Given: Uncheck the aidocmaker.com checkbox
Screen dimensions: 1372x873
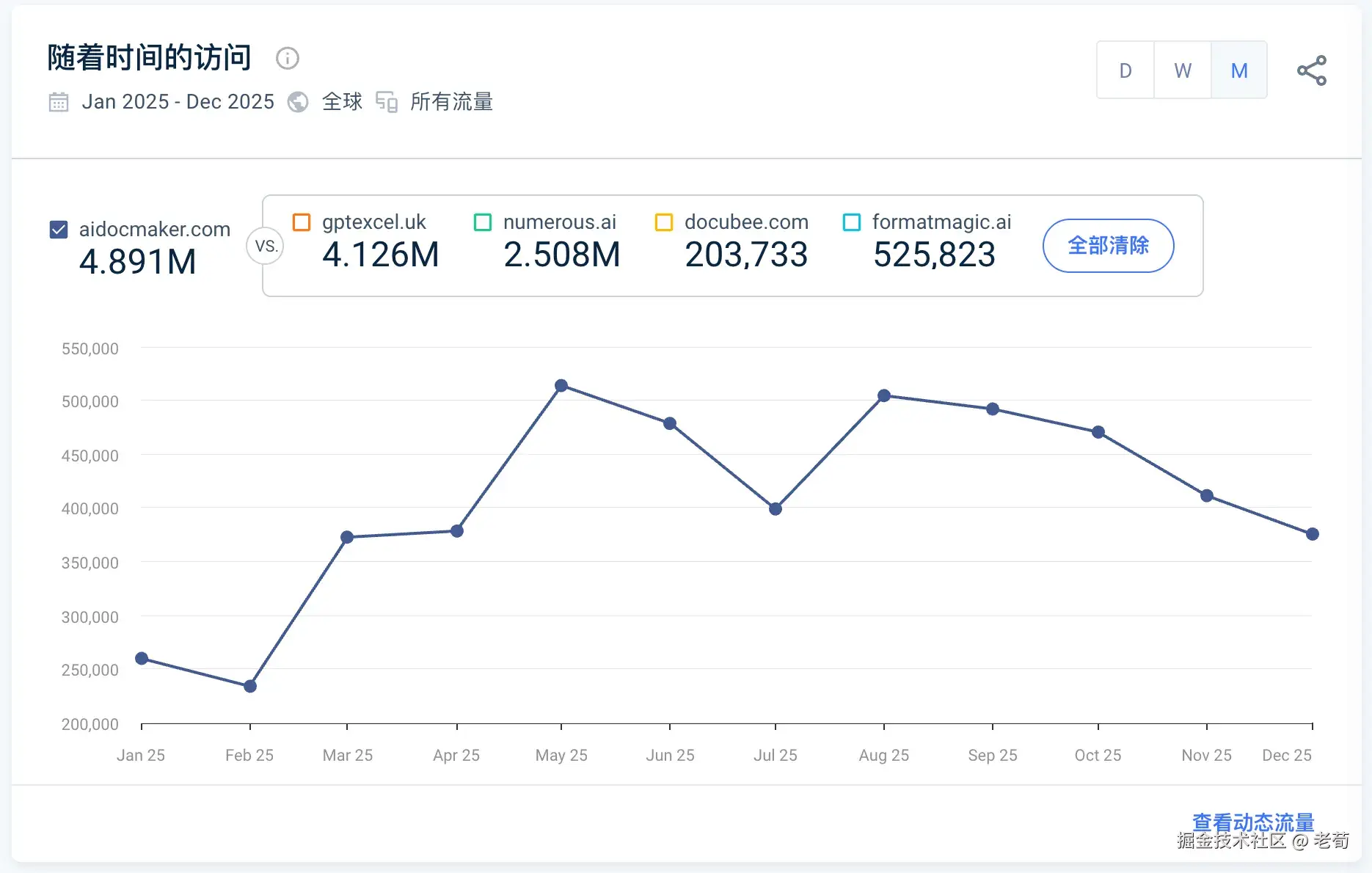Looking at the screenshot, I should point(59,230).
